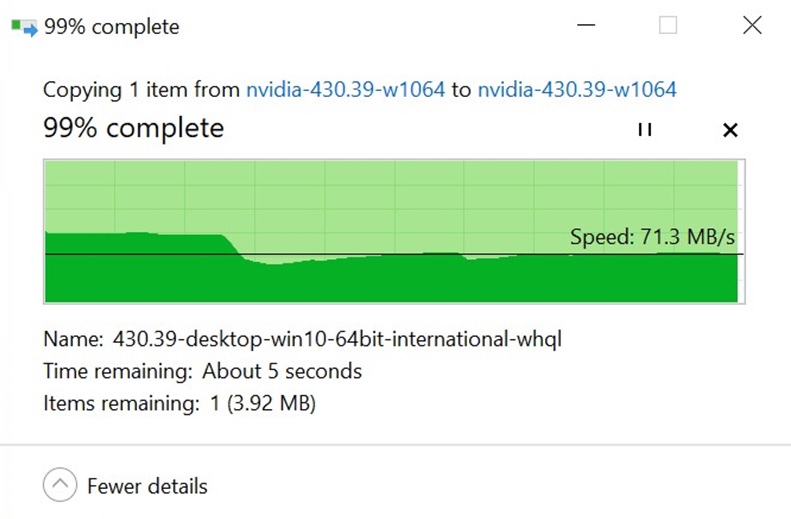Screen dimensions: 791x519
Task: Maximize the copy dialog window
Action: (668, 25)
